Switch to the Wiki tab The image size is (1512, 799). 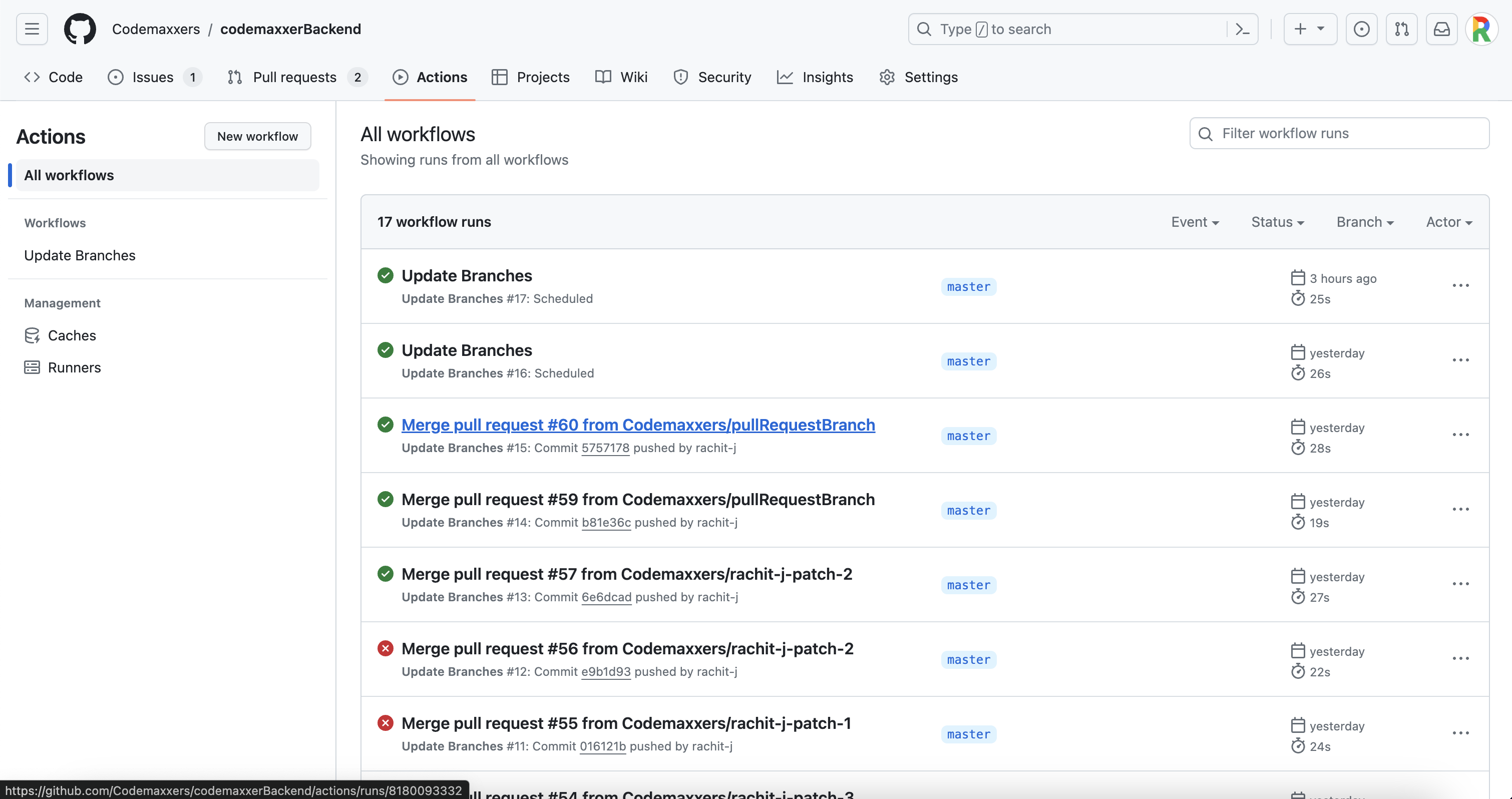click(634, 77)
